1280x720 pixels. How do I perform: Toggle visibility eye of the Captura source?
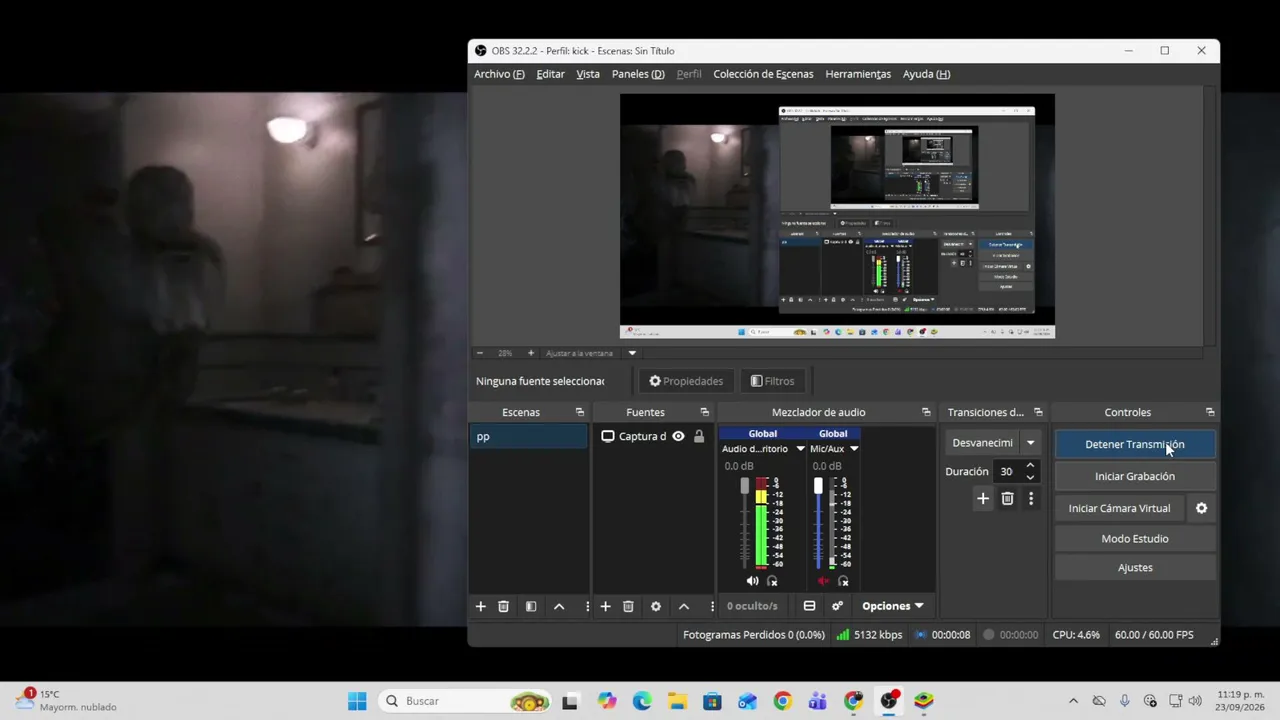click(x=678, y=436)
